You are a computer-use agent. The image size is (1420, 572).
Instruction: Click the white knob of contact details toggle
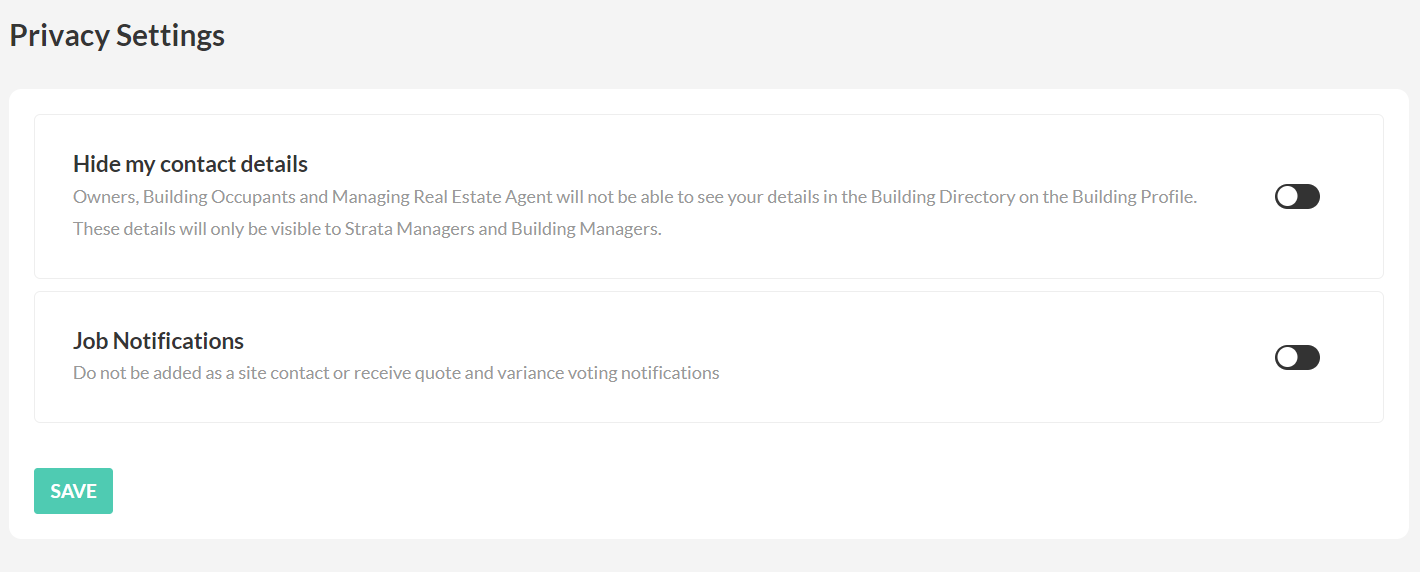pos(1287,196)
